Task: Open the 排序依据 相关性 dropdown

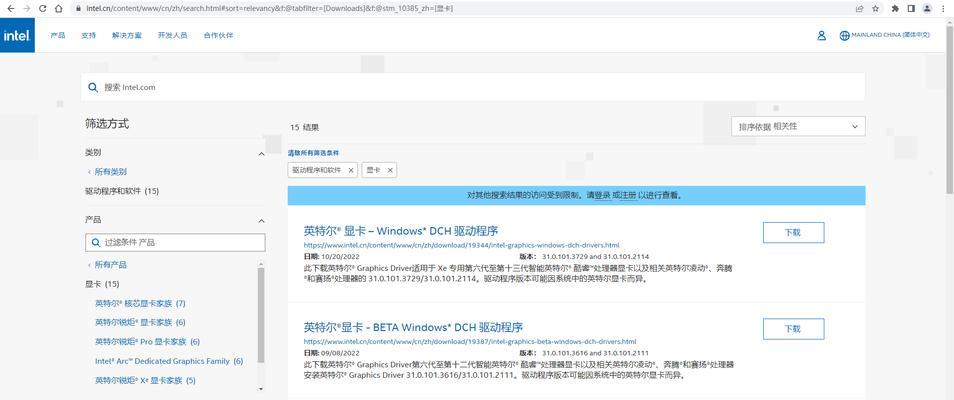Action: click(x=798, y=127)
